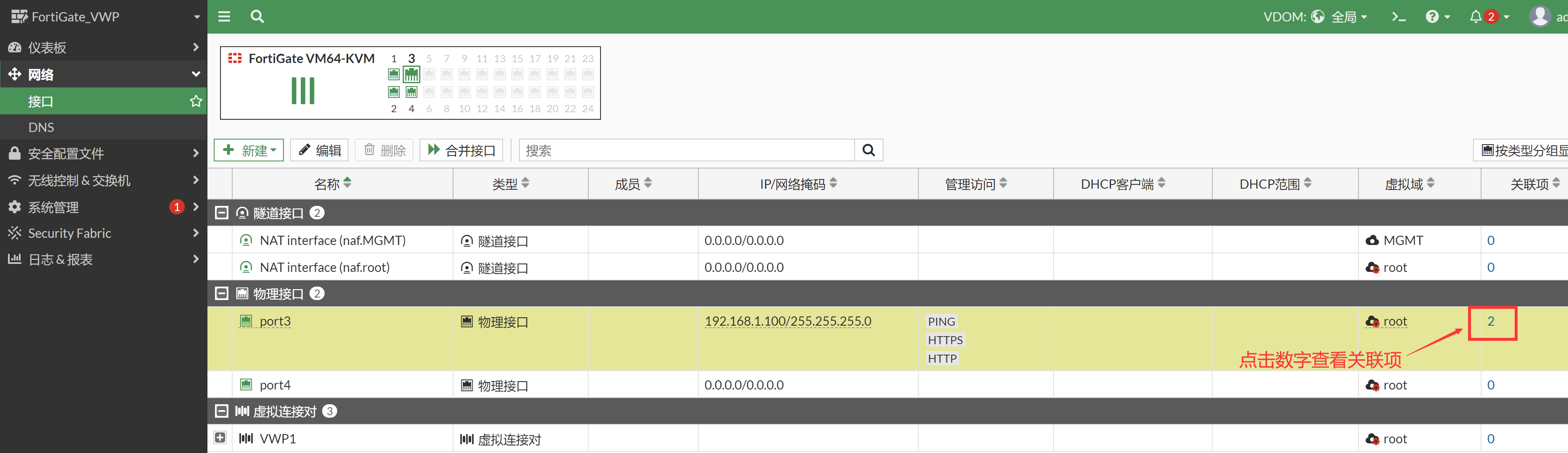Expand the 安全配置文件 sidebar menu
Screen dimensions: 1568x453
(103, 153)
